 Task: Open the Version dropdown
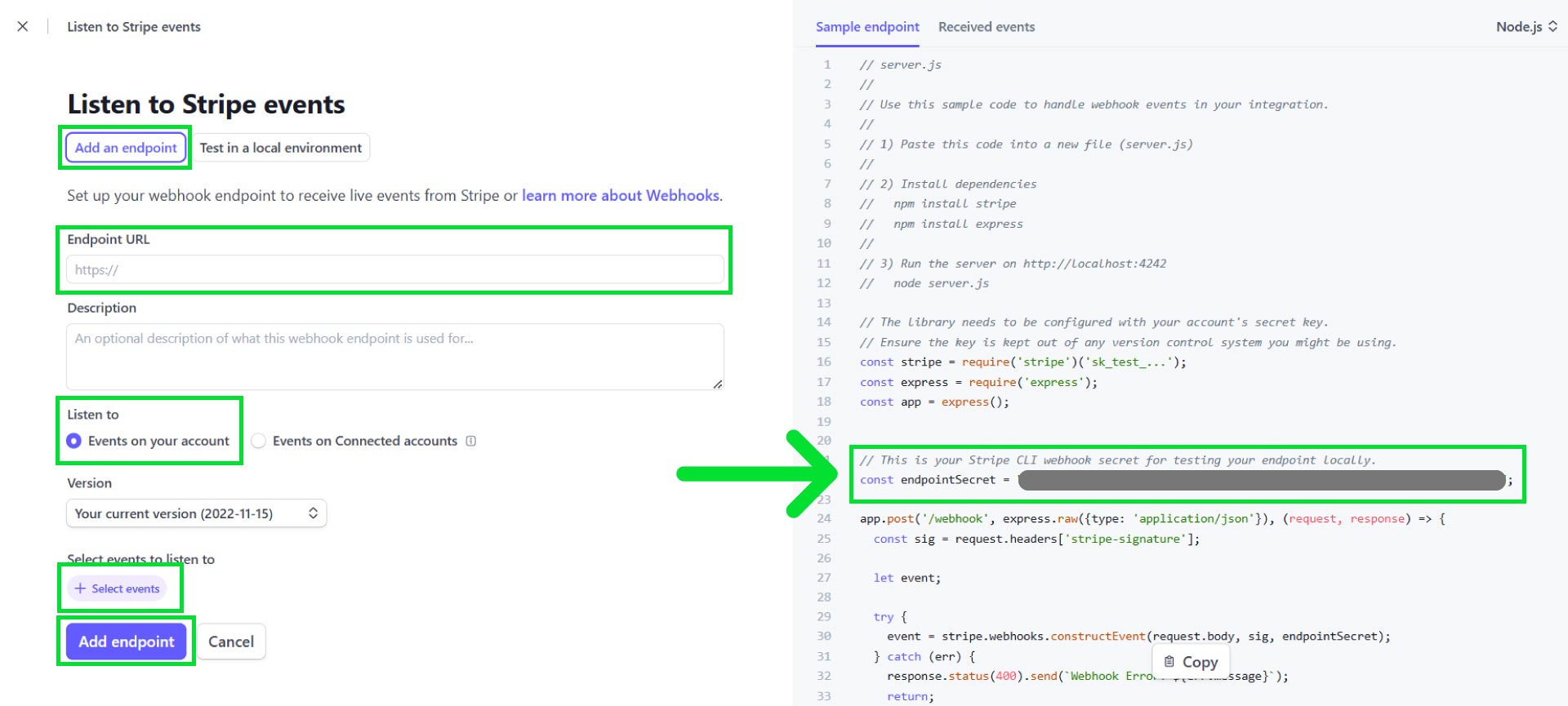coord(196,513)
